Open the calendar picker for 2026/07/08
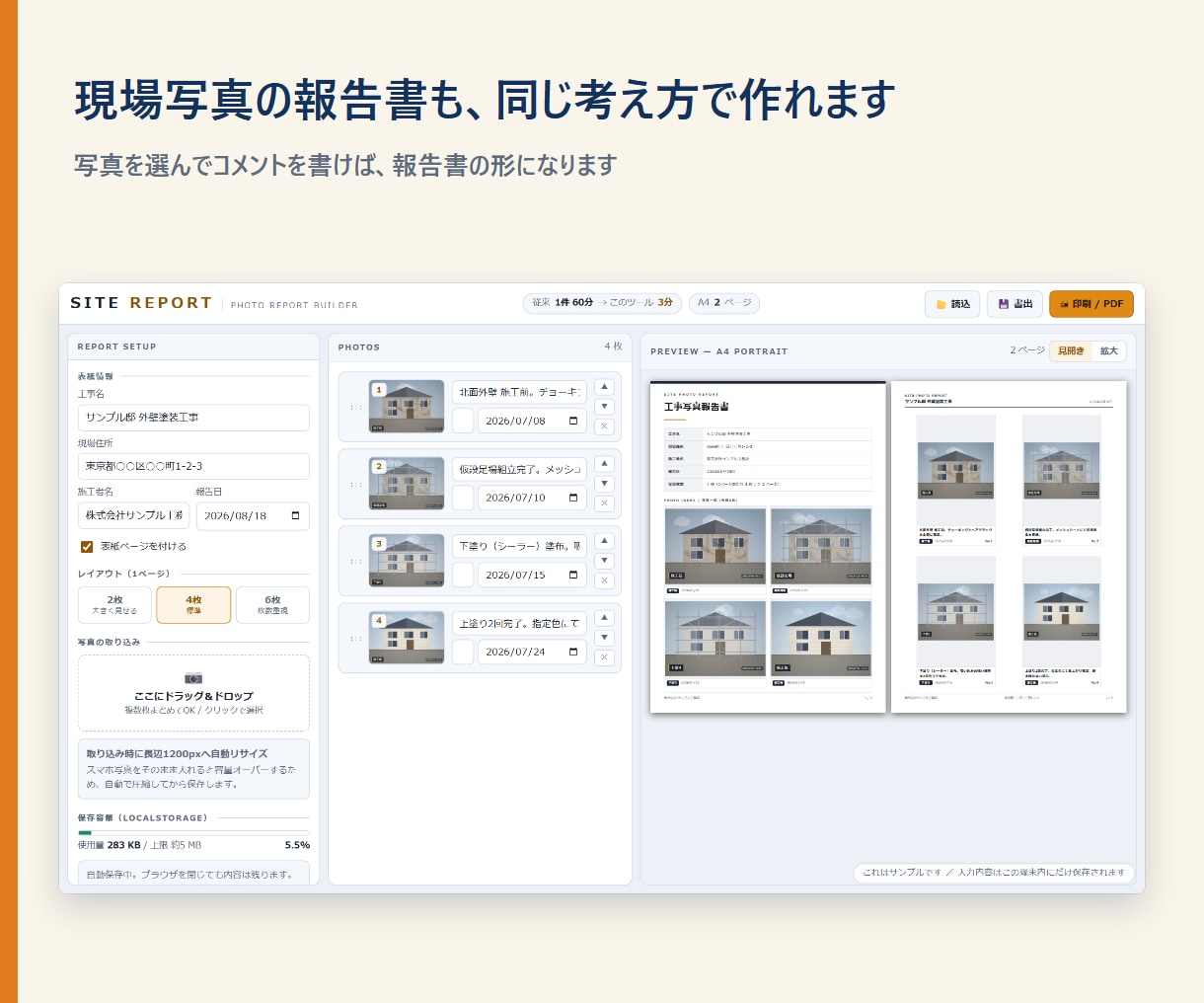The width and height of the screenshot is (1204, 1003). pos(573,421)
